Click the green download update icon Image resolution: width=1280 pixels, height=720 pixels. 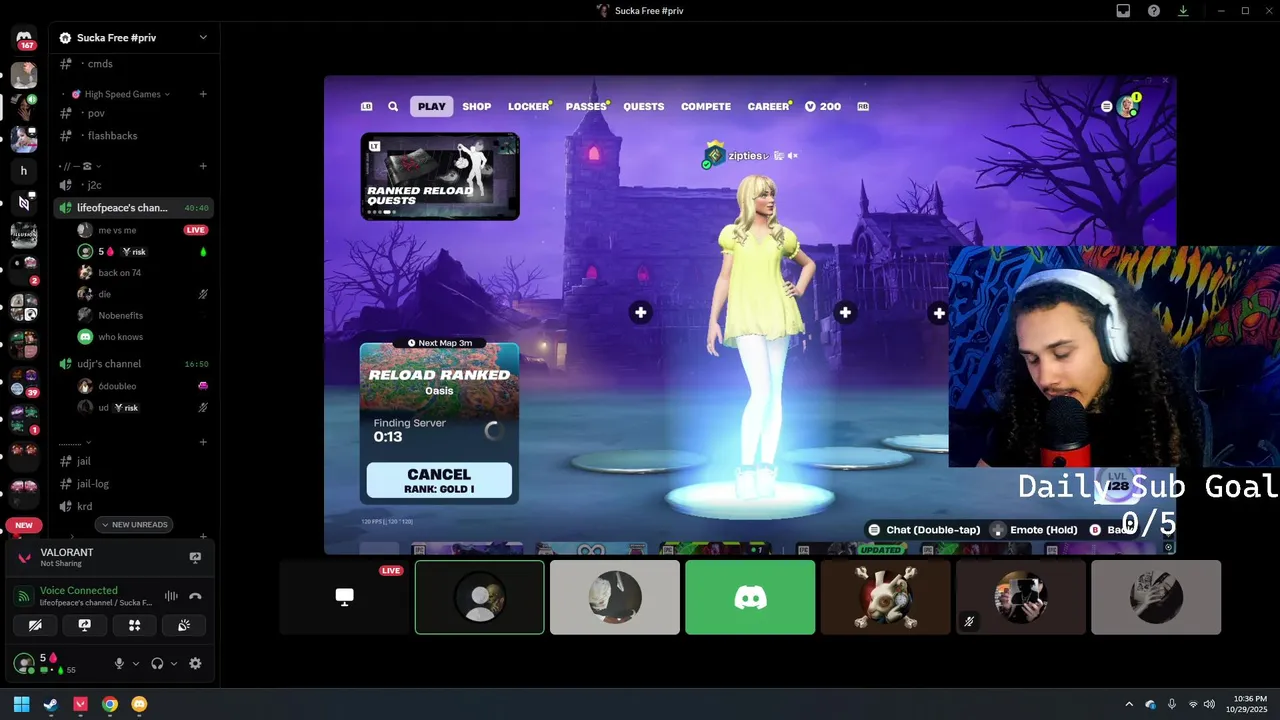click(x=1183, y=11)
